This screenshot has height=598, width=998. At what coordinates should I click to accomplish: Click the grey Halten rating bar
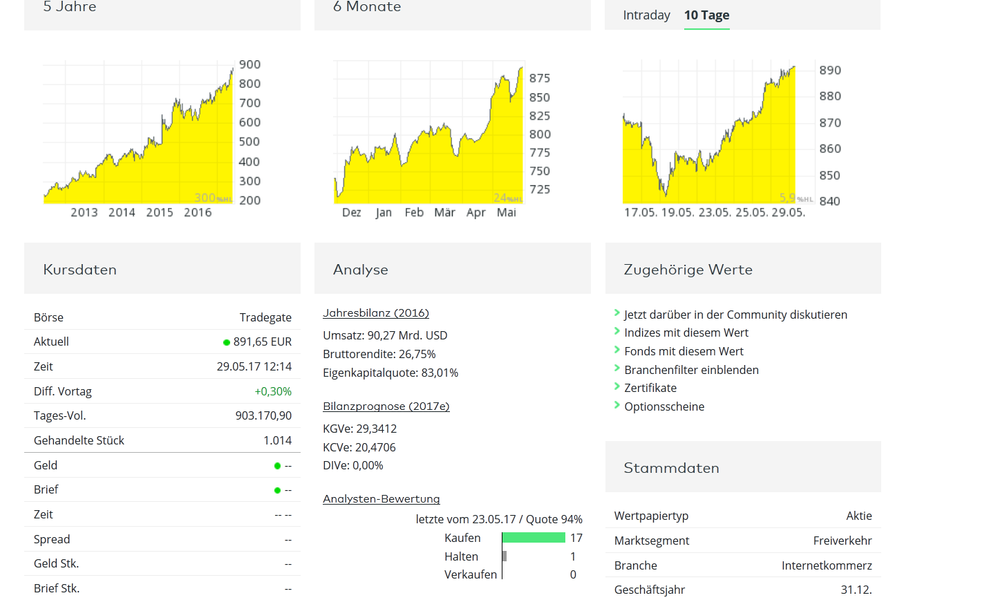[505, 556]
